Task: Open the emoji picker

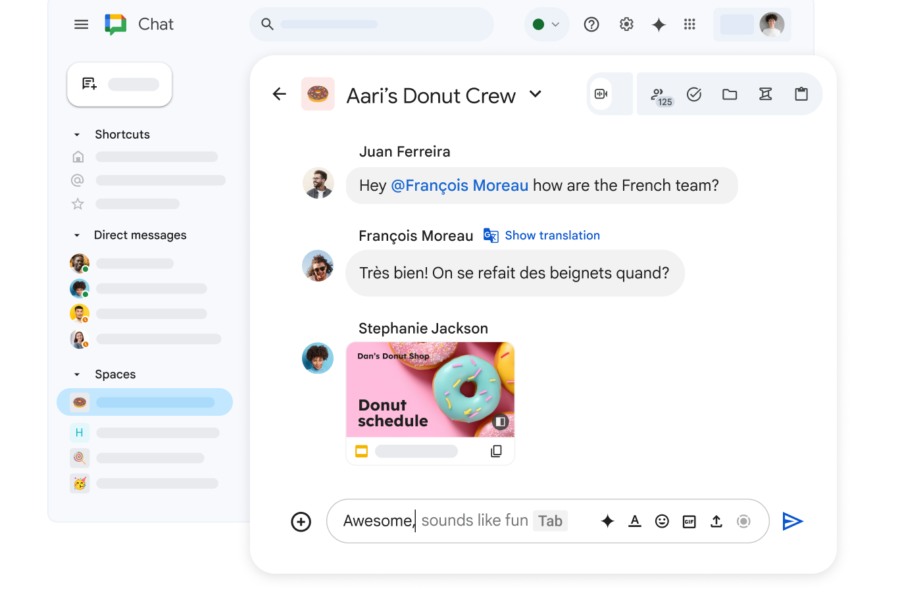Action: [x=662, y=521]
